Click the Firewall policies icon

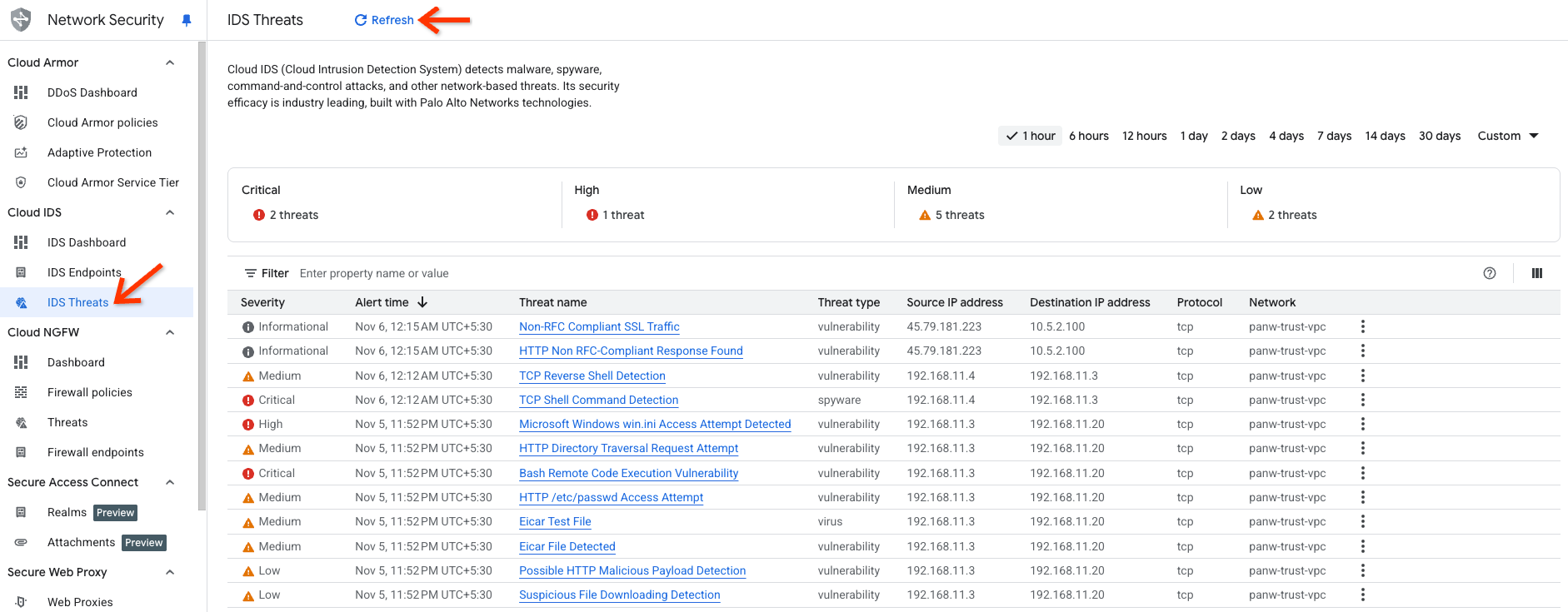(21, 392)
